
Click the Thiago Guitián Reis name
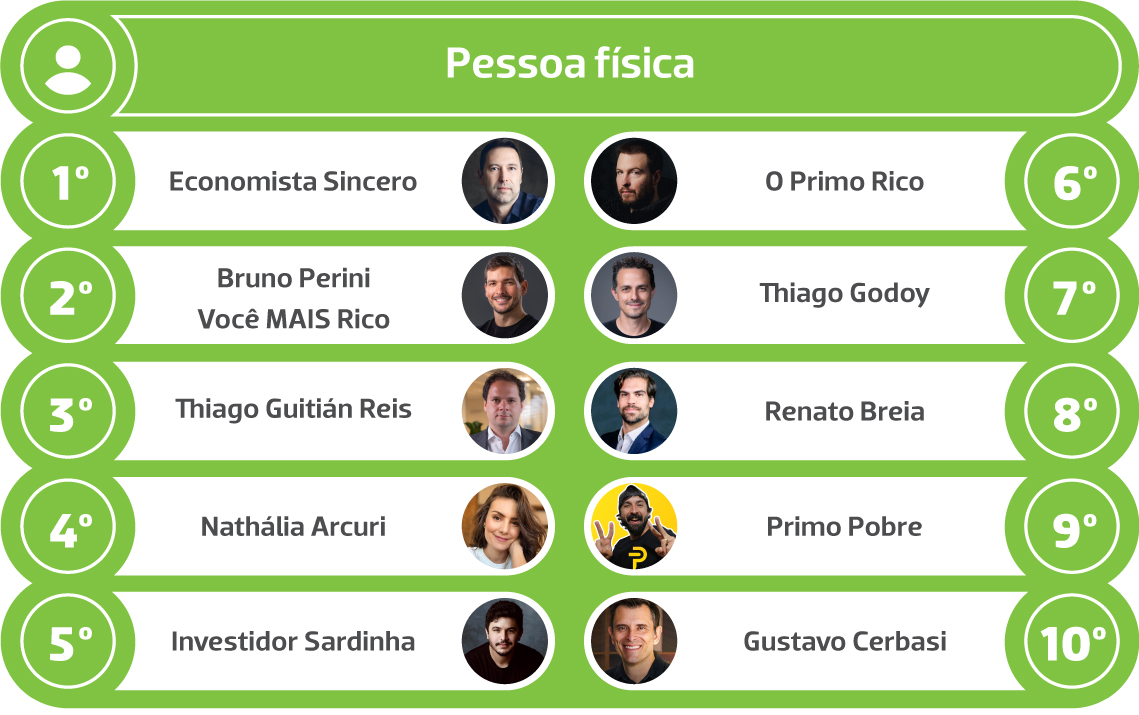(293, 410)
